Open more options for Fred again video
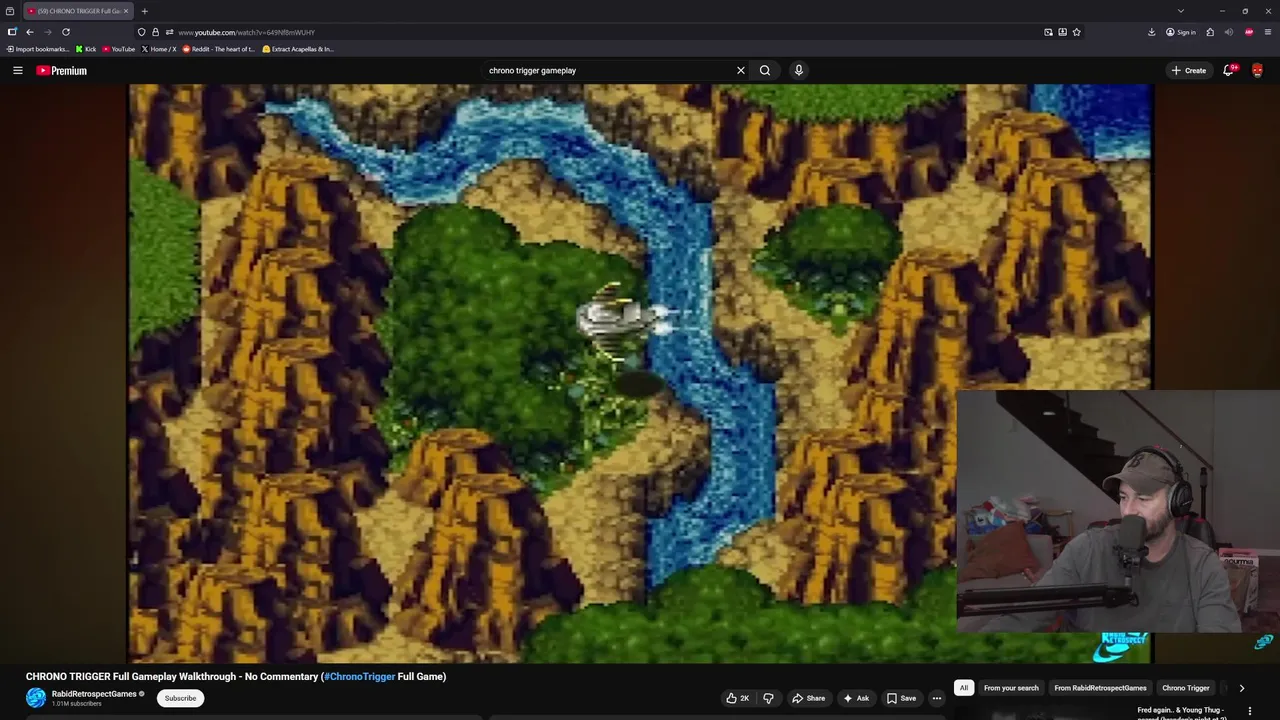The height and width of the screenshot is (720, 1280). point(1249,711)
